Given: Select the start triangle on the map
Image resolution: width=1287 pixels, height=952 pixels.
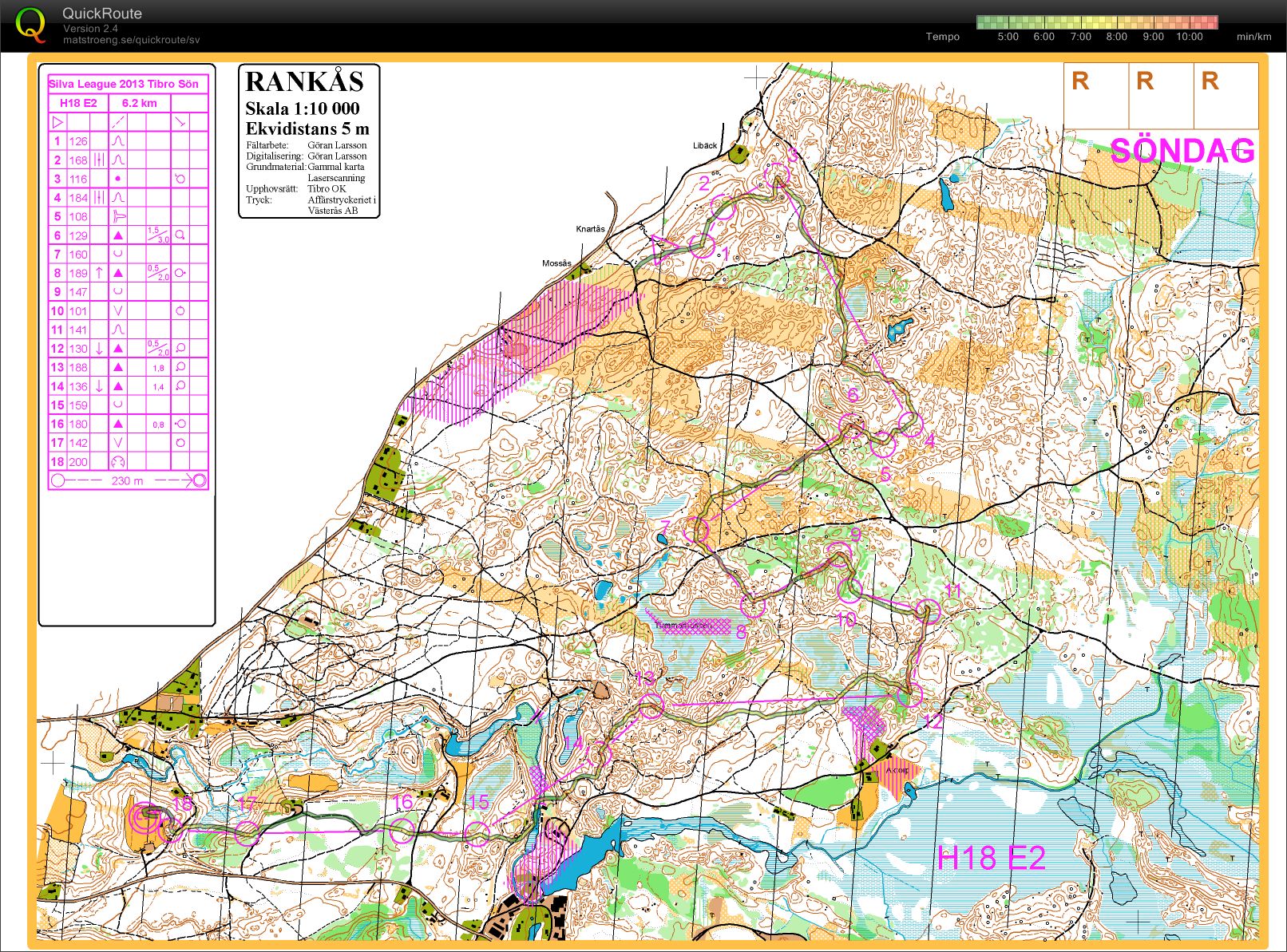Looking at the screenshot, I should click(x=662, y=249).
